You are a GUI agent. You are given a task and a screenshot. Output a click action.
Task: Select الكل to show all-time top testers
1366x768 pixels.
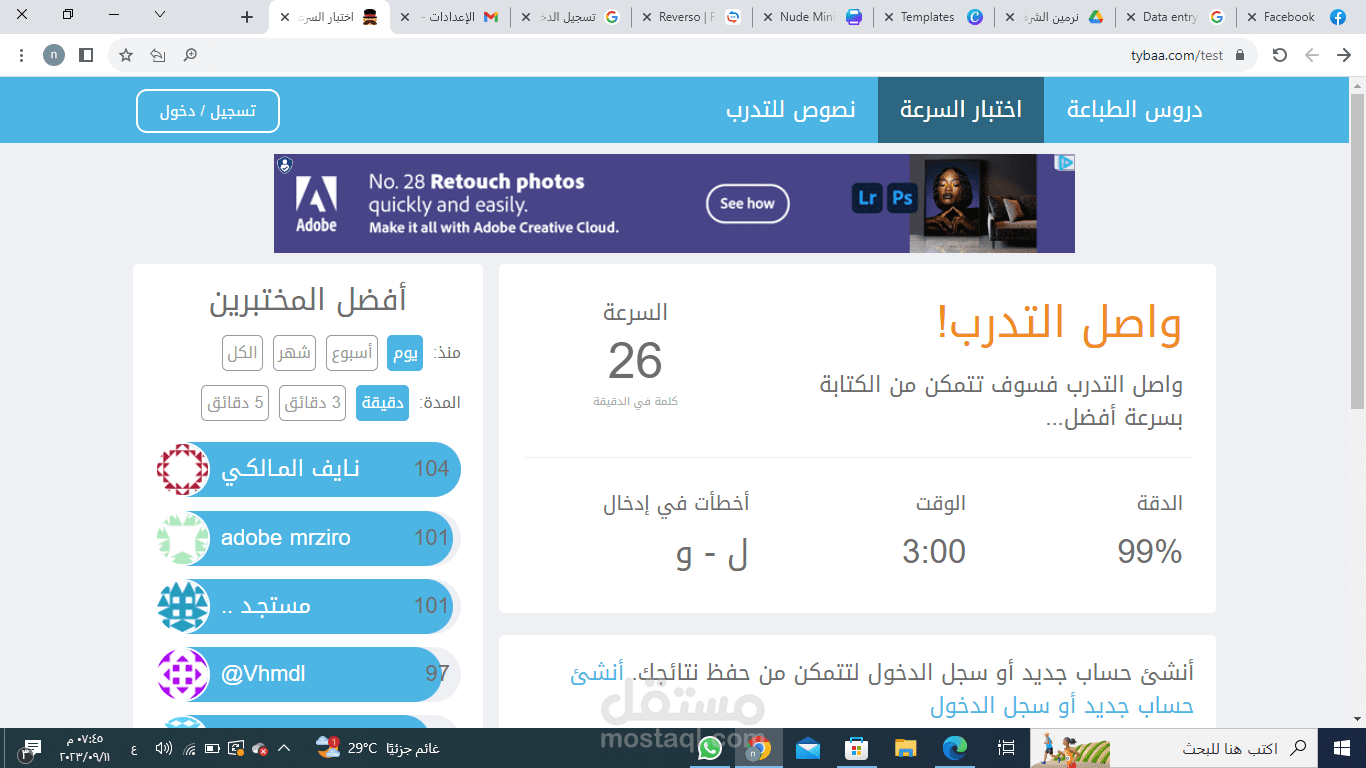(x=241, y=353)
